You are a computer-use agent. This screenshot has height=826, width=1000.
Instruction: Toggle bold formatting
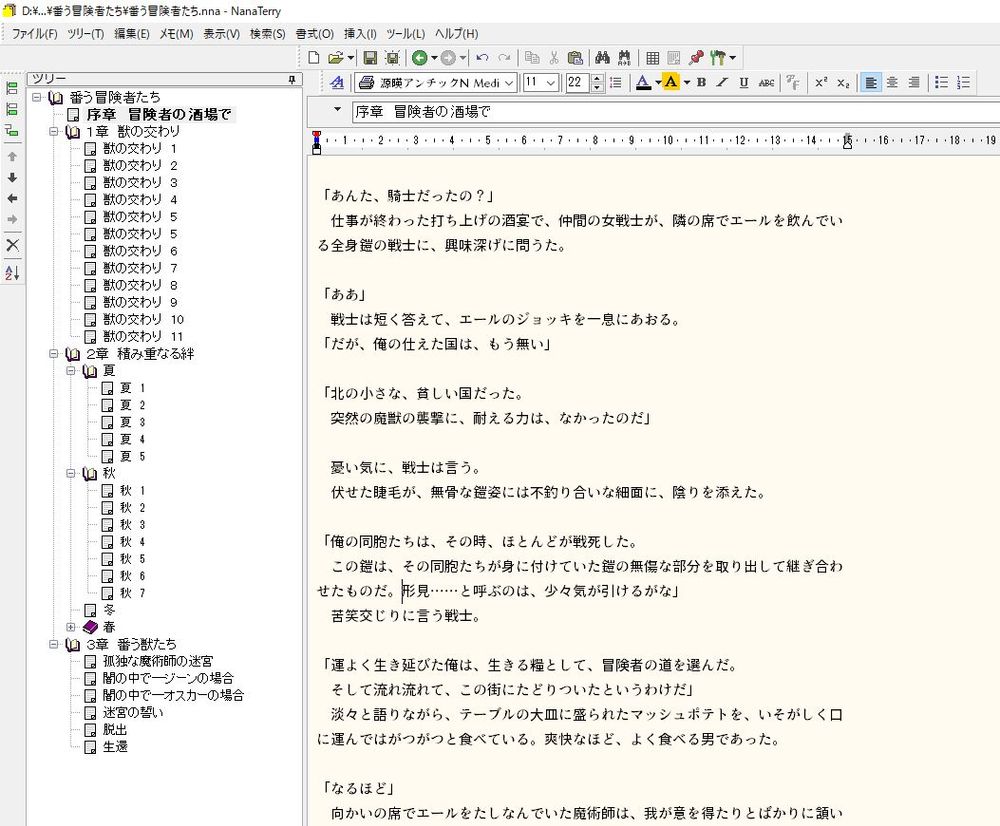tap(702, 82)
